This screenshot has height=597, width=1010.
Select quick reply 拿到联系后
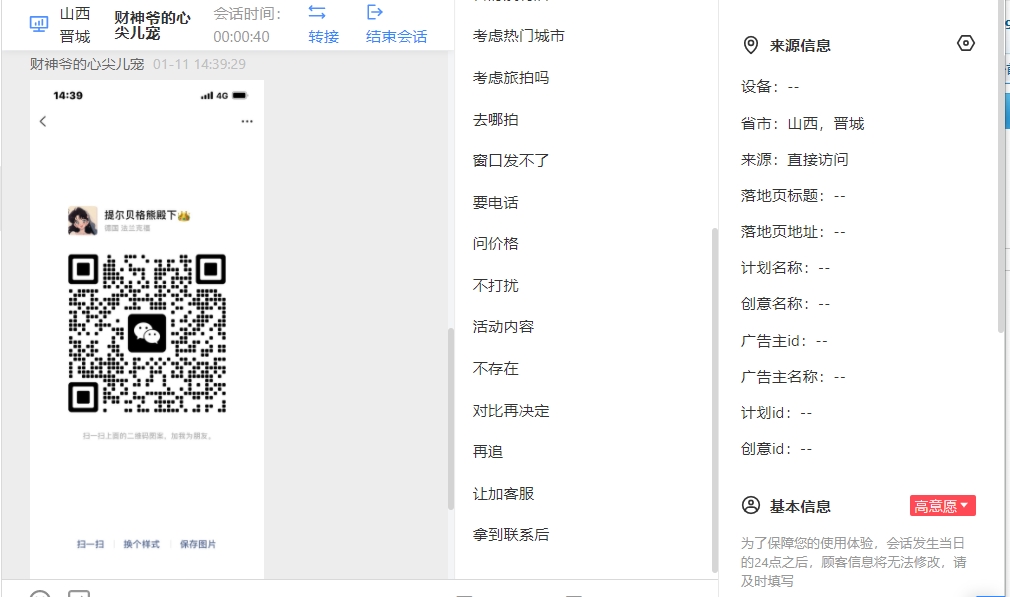pos(511,535)
